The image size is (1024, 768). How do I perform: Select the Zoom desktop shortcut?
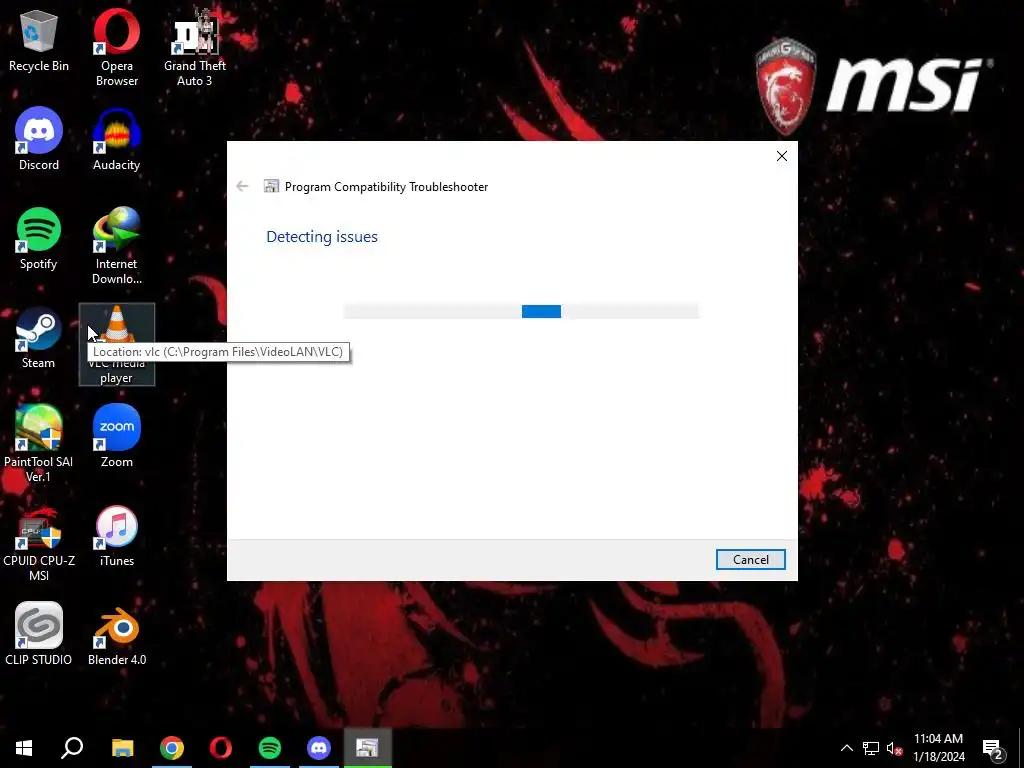pos(116,436)
